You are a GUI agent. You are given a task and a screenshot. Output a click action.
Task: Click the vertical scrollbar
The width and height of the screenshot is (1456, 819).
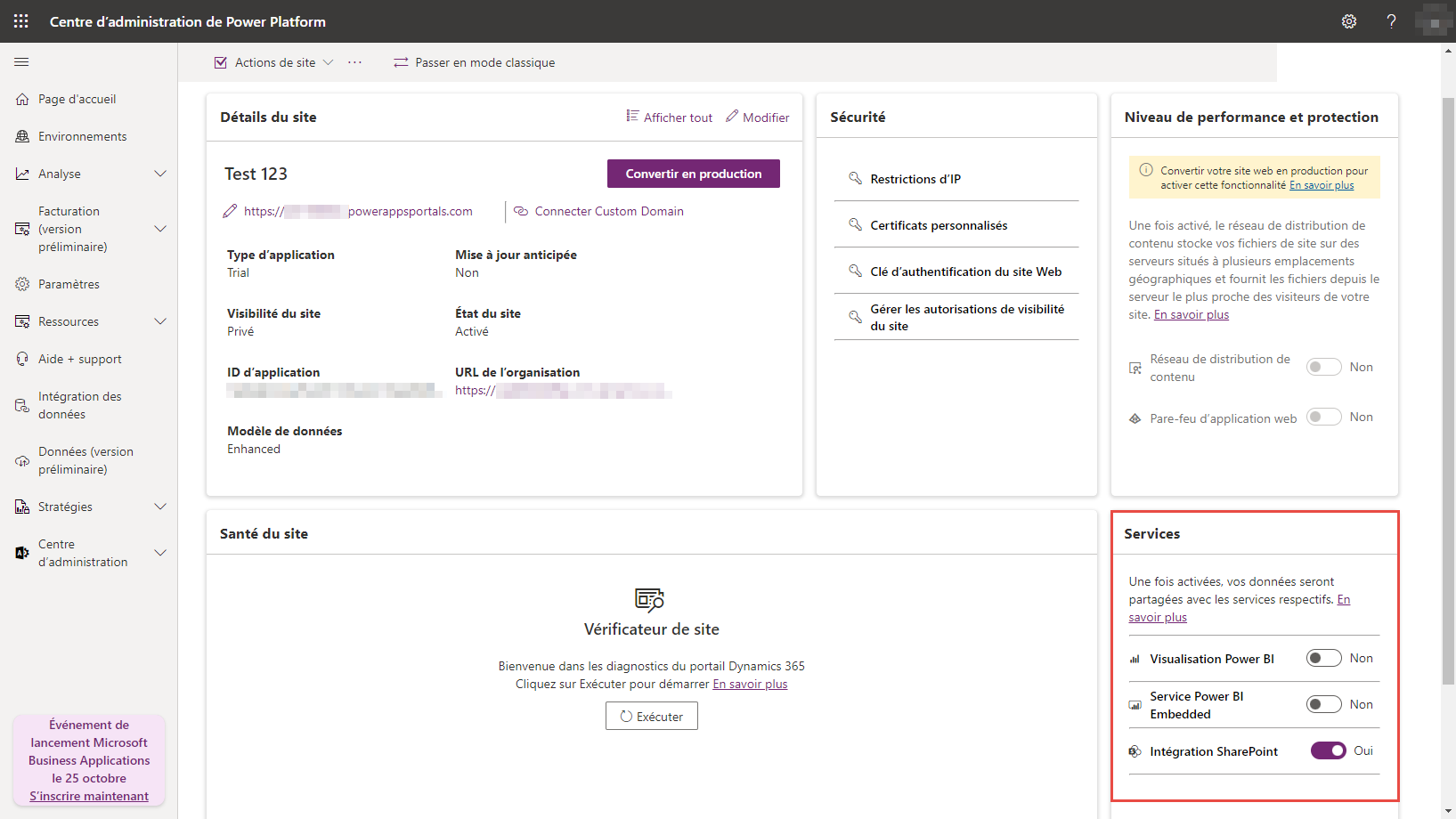coord(1448,392)
